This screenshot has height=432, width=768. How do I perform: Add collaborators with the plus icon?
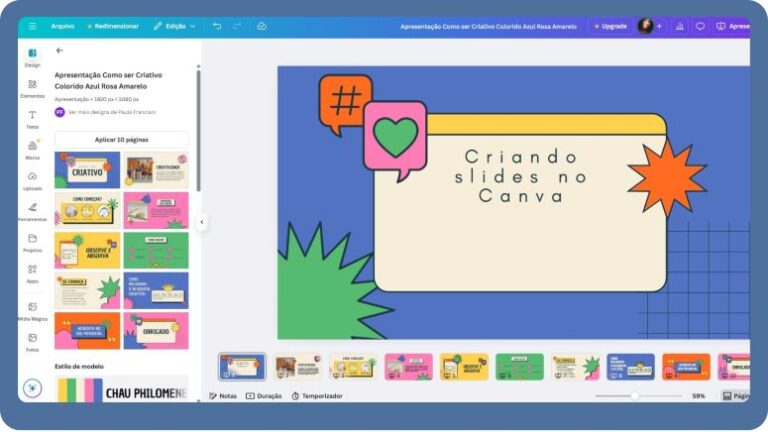[x=659, y=26]
